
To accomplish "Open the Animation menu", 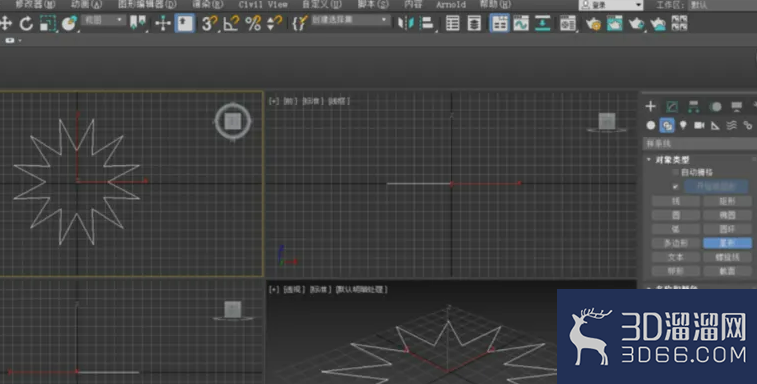I will pos(87,4).
